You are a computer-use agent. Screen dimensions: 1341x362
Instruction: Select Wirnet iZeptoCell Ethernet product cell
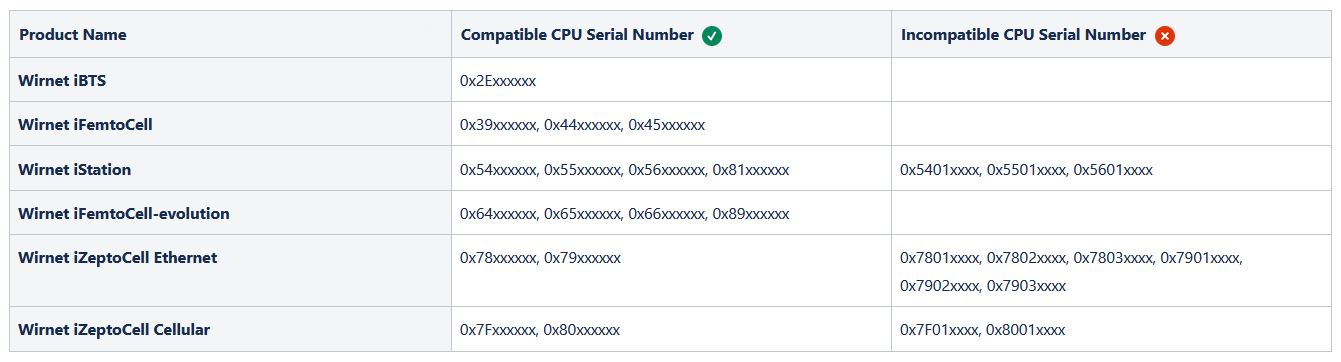click(118, 258)
